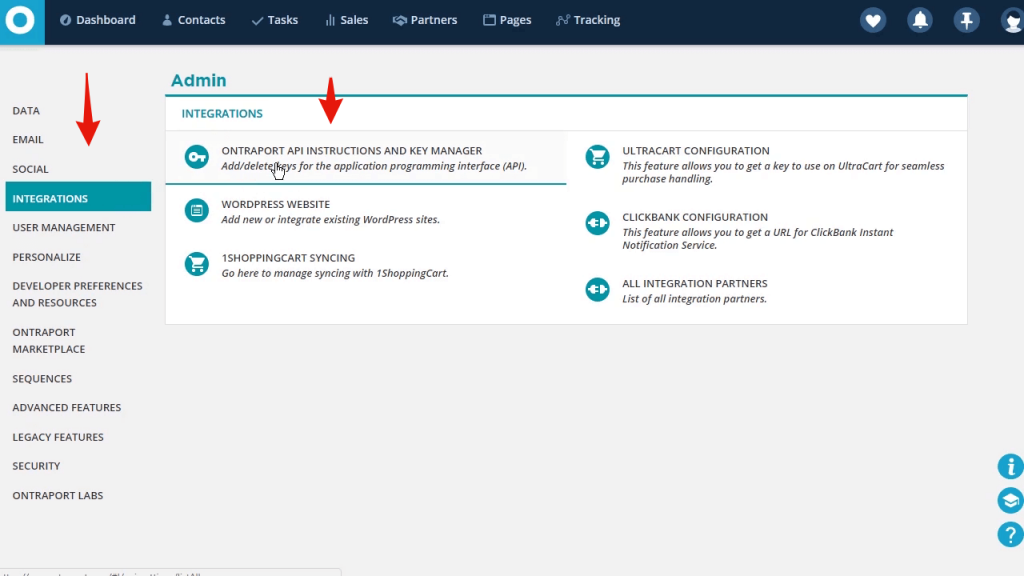Screen dimensions: 1024x576
Task: Open Ontraport API Instructions and Key Manager
Action: (352, 151)
